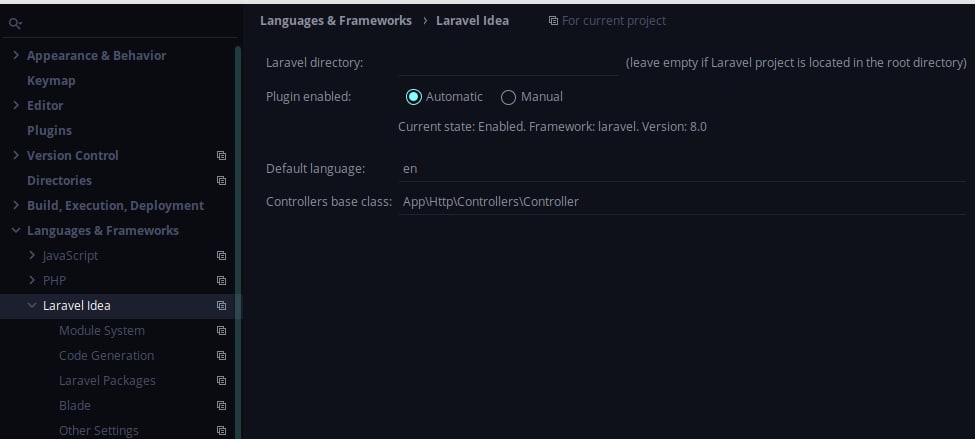Expand the Version Control section
Viewport: 975px width, 439px height.
[16, 155]
